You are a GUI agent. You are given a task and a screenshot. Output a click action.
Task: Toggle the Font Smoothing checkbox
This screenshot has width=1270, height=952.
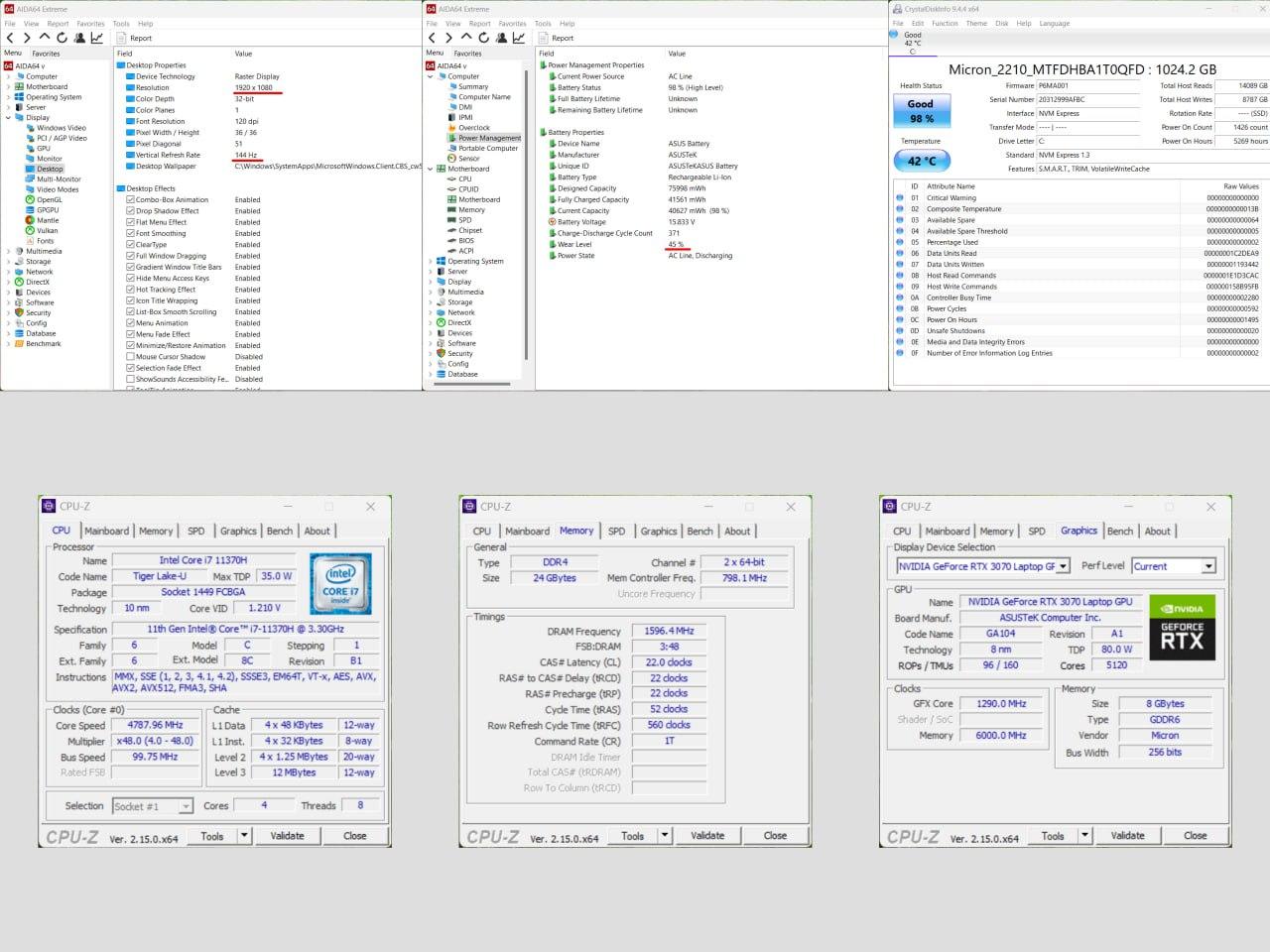[130, 233]
